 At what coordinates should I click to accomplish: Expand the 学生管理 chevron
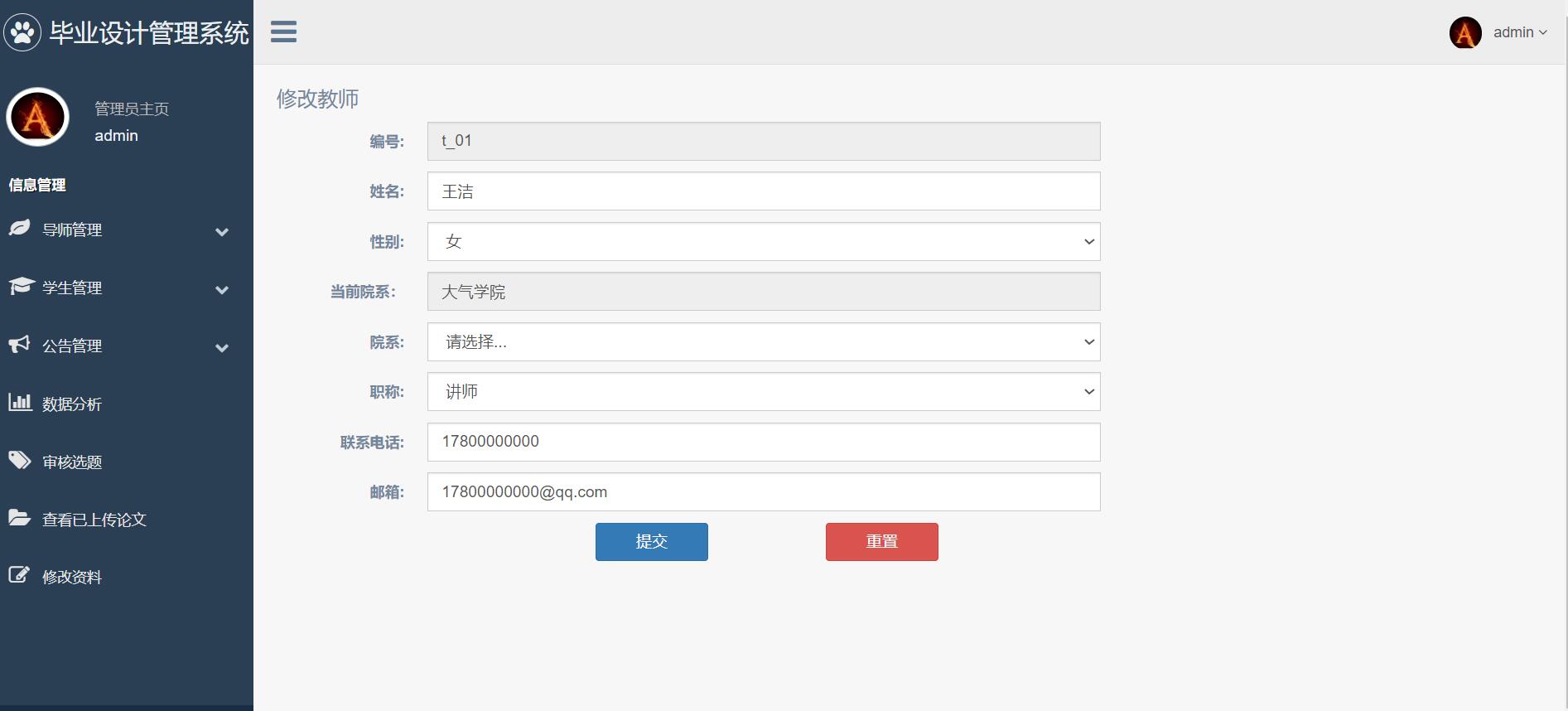(x=222, y=290)
